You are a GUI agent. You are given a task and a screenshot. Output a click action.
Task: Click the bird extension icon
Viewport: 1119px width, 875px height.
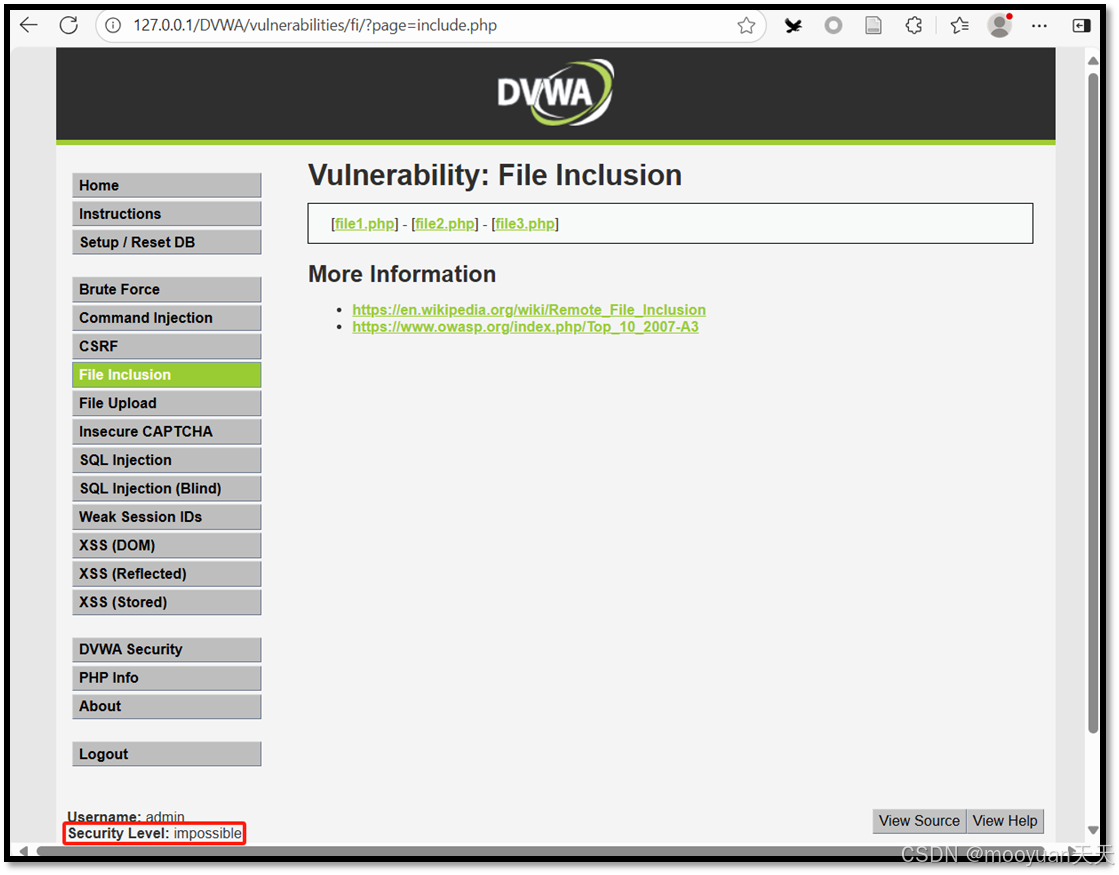click(x=793, y=26)
